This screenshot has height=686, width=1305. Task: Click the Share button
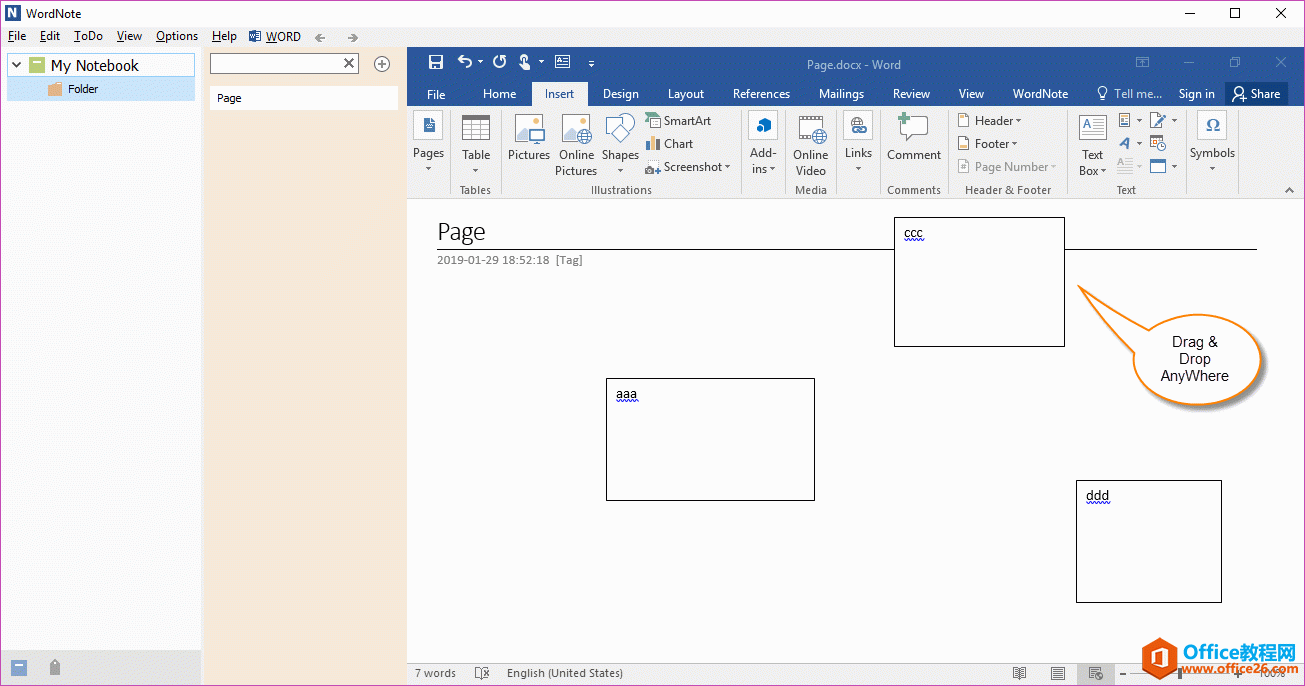1256,94
